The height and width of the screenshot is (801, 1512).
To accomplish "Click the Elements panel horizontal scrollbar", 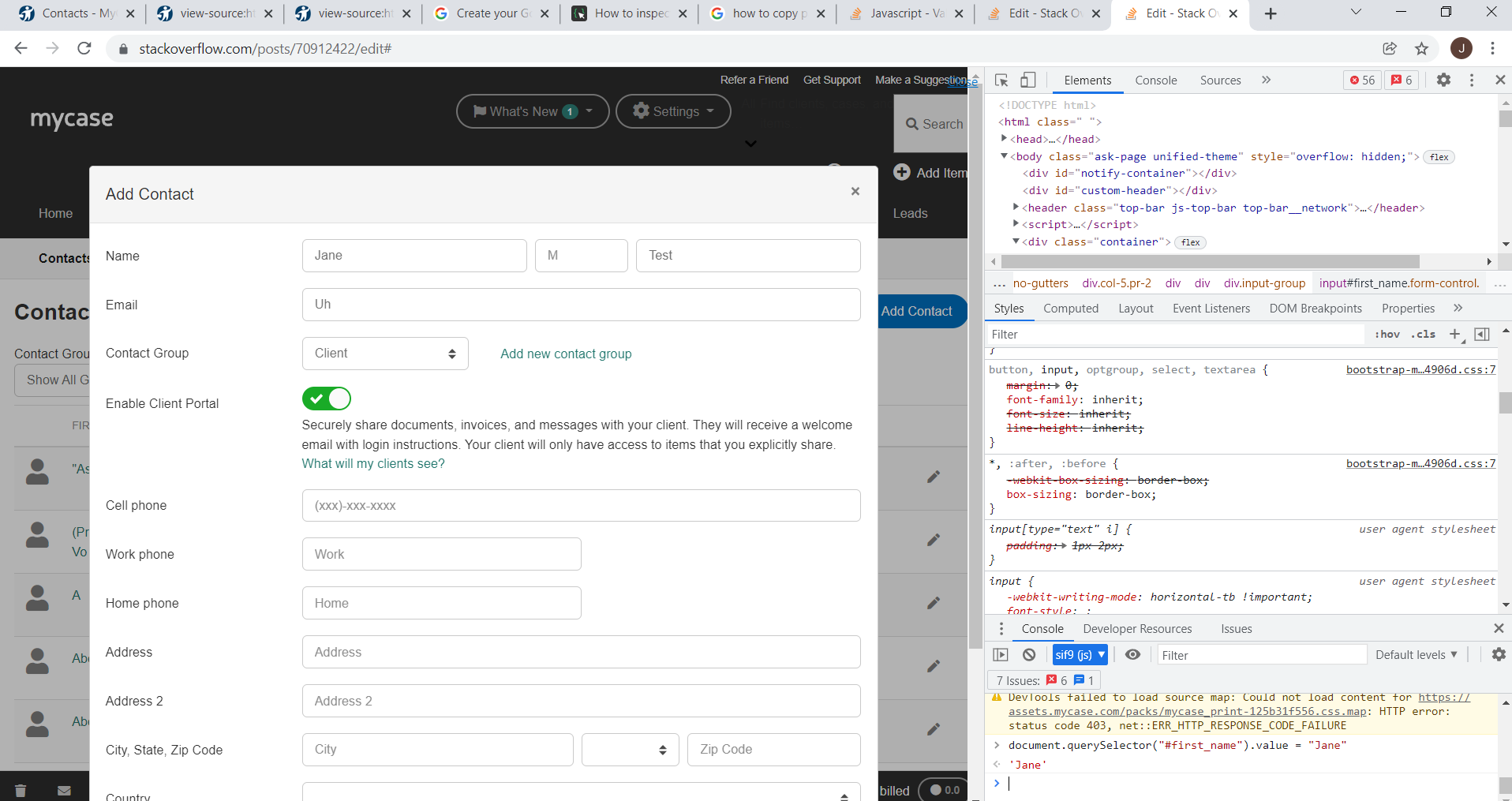I will [x=1209, y=261].
